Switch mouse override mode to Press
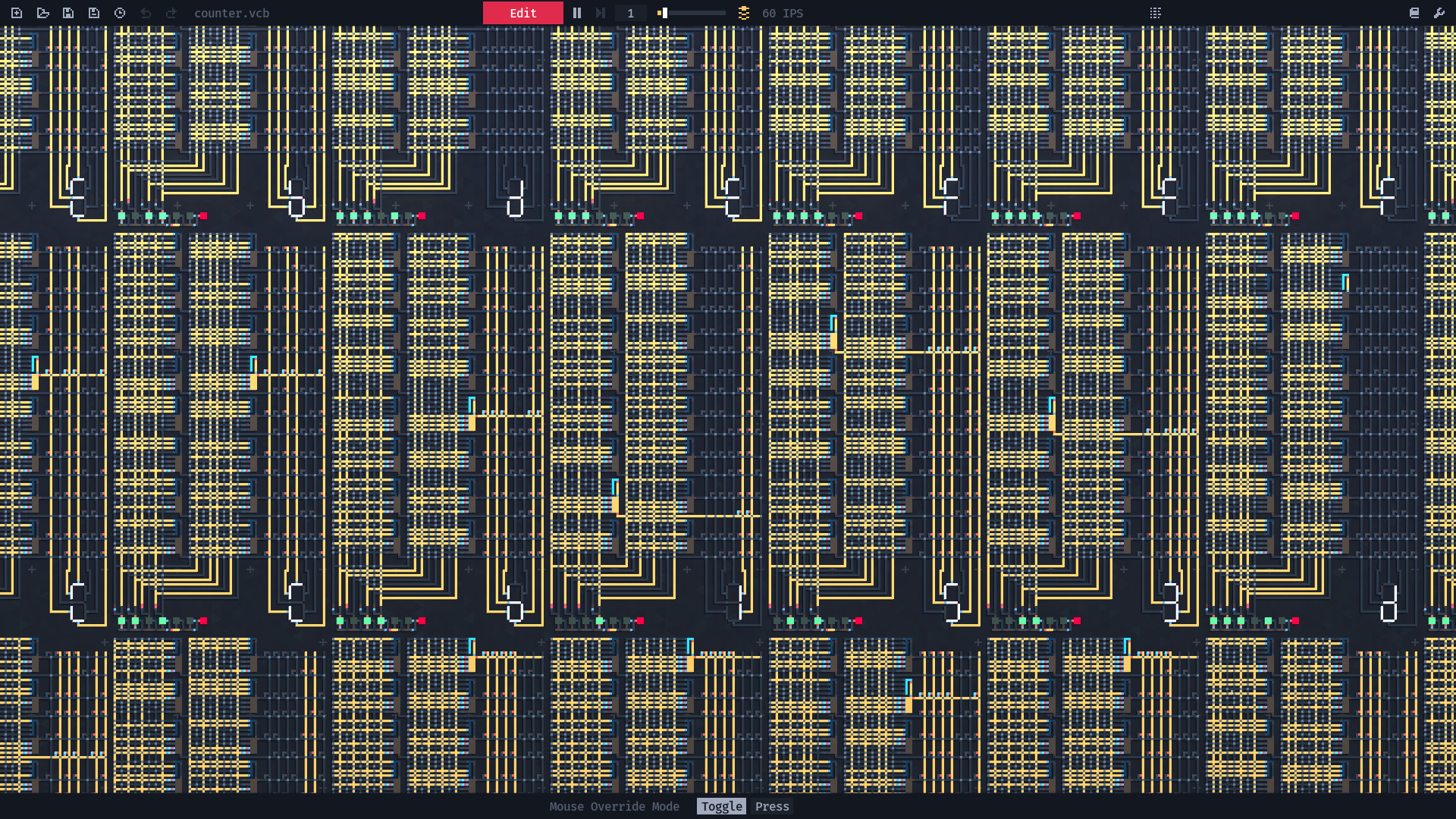The height and width of the screenshot is (819, 1456). tap(772, 806)
